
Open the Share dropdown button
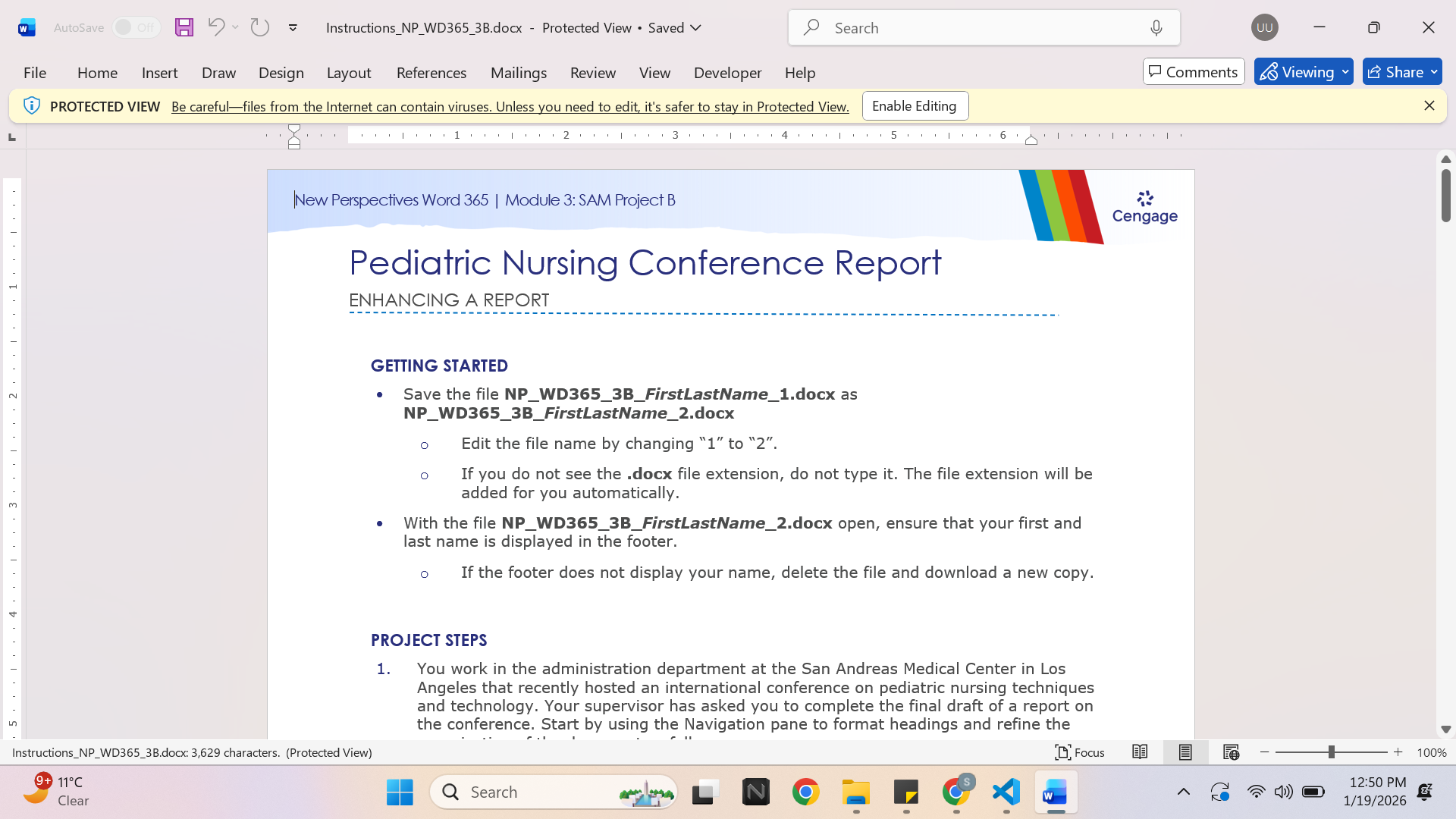click(x=1401, y=72)
